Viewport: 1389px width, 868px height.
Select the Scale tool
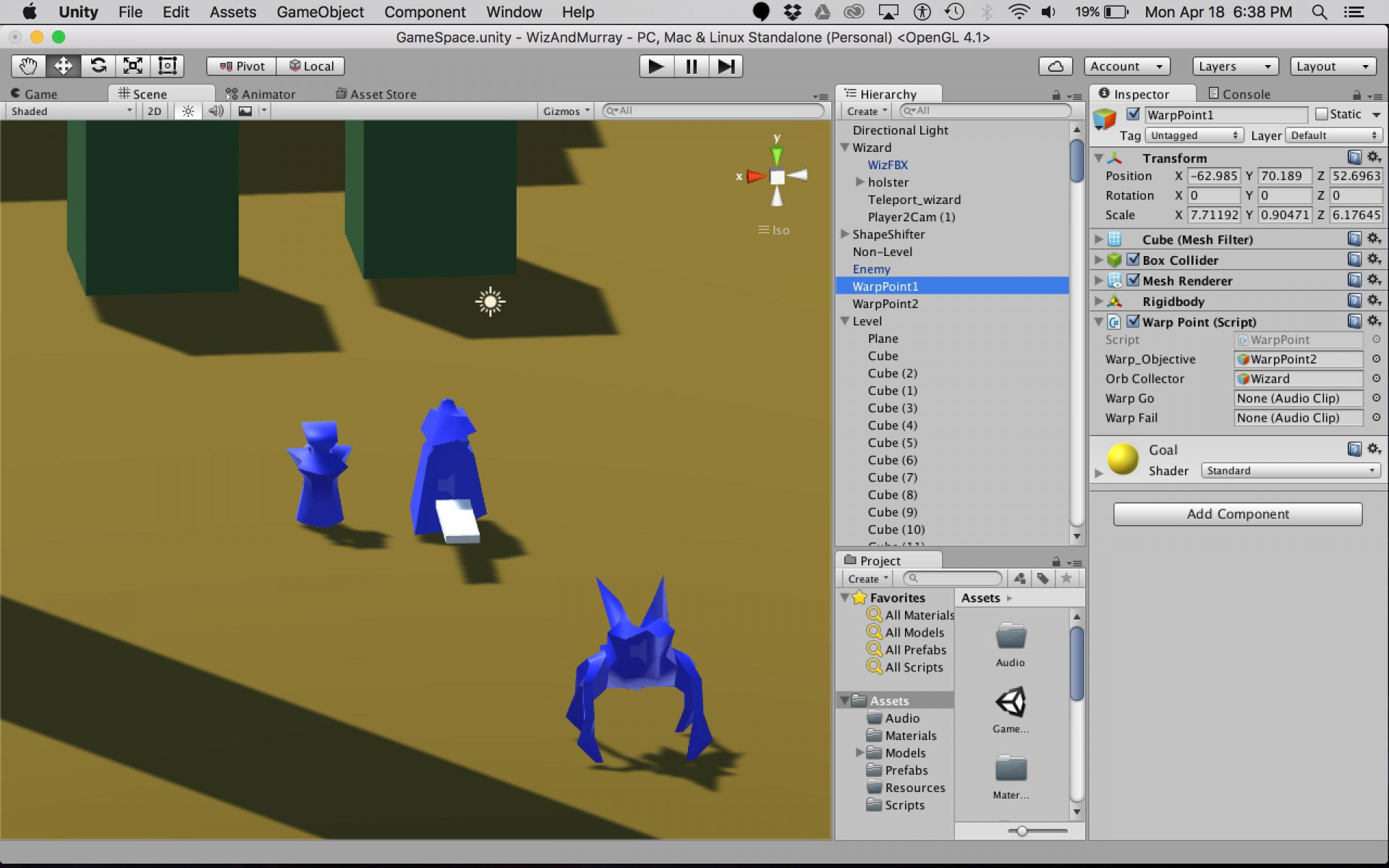[x=132, y=66]
